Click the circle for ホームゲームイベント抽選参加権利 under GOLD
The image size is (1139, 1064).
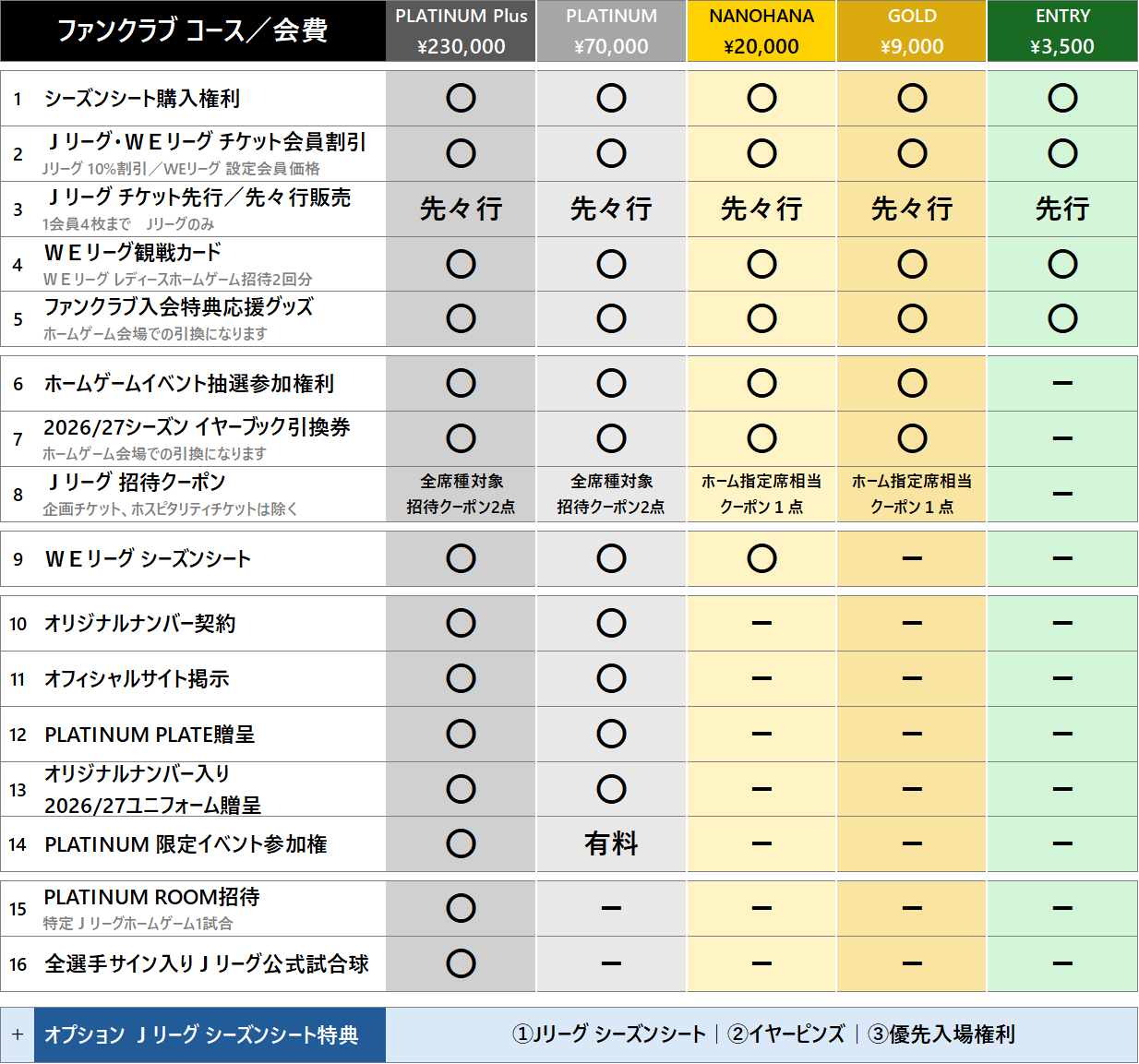tap(912, 383)
